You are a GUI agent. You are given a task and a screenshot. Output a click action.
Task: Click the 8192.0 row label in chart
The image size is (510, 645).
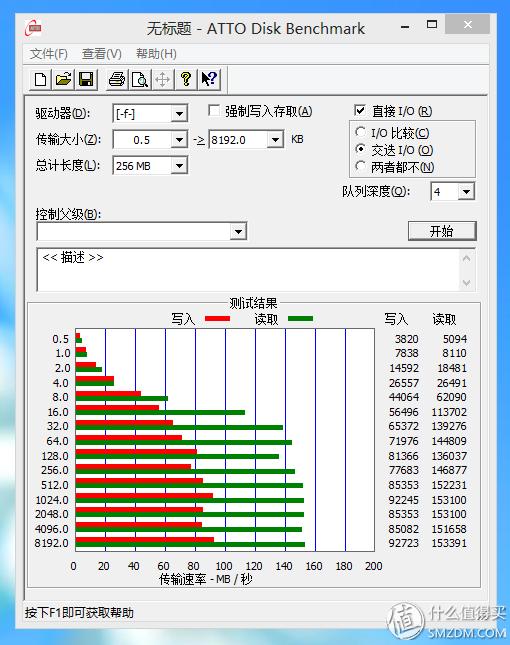tap(52, 543)
